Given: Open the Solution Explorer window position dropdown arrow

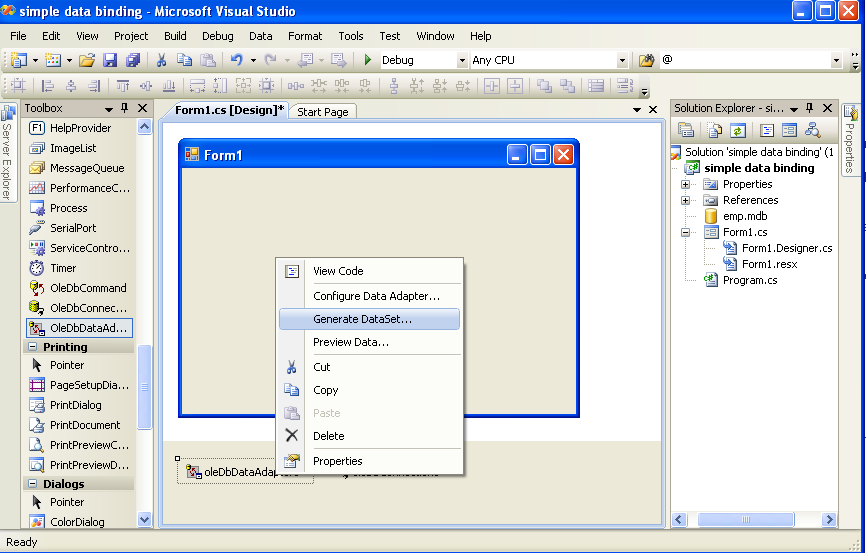Looking at the screenshot, I should coord(794,109).
